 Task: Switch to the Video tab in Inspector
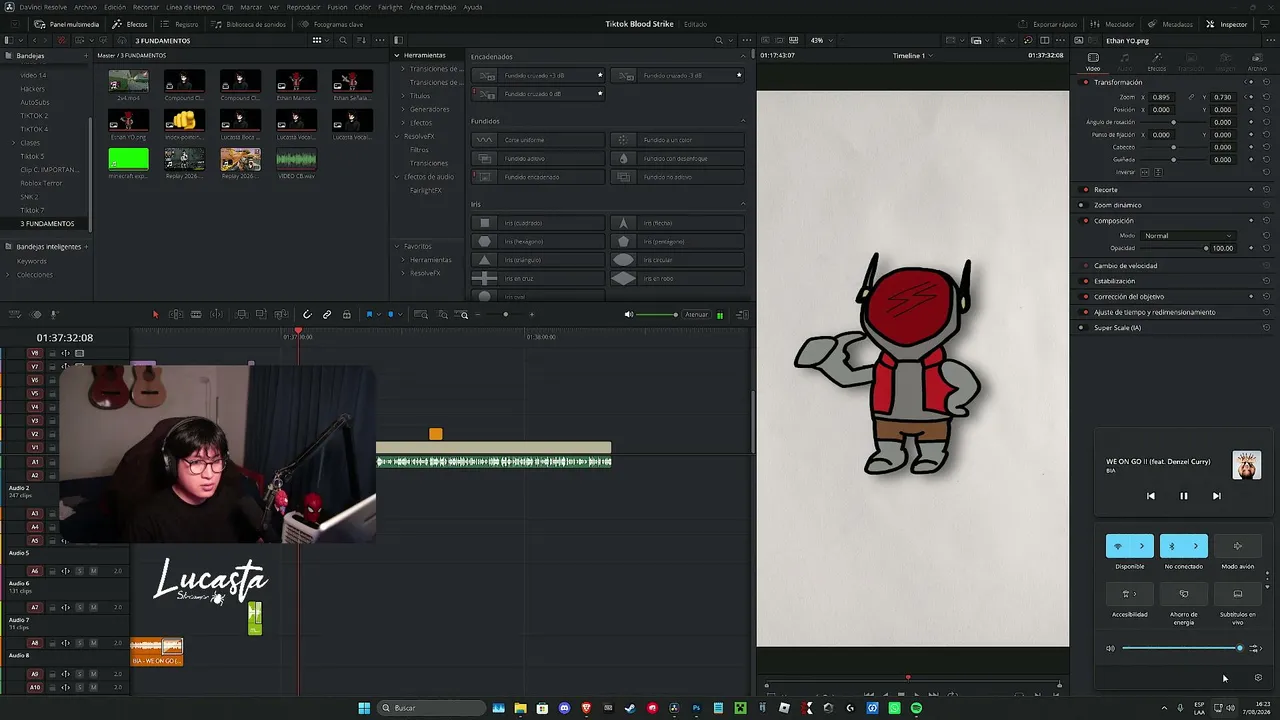[1093, 61]
